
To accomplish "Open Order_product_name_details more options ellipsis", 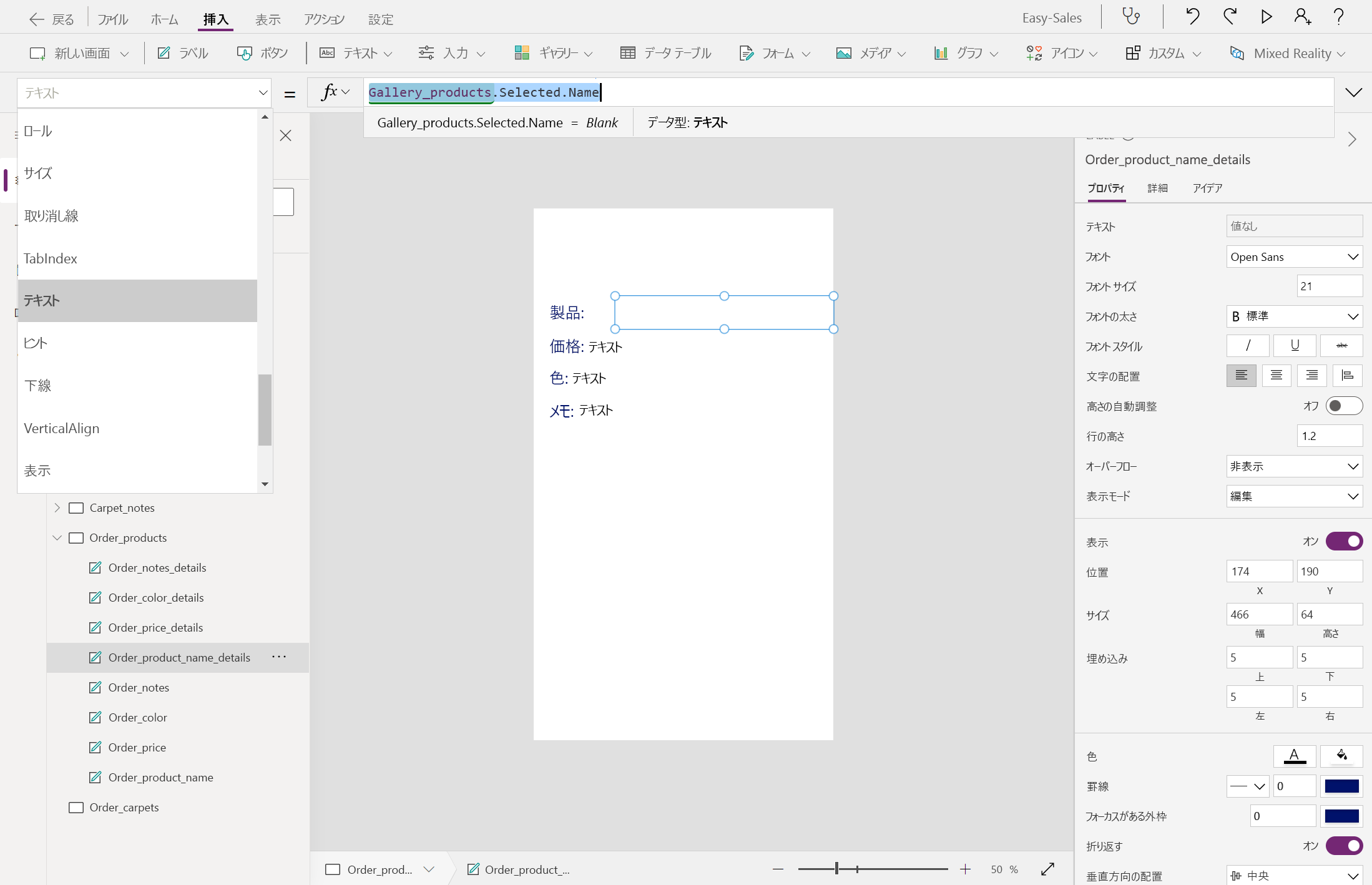I will coord(279,657).
